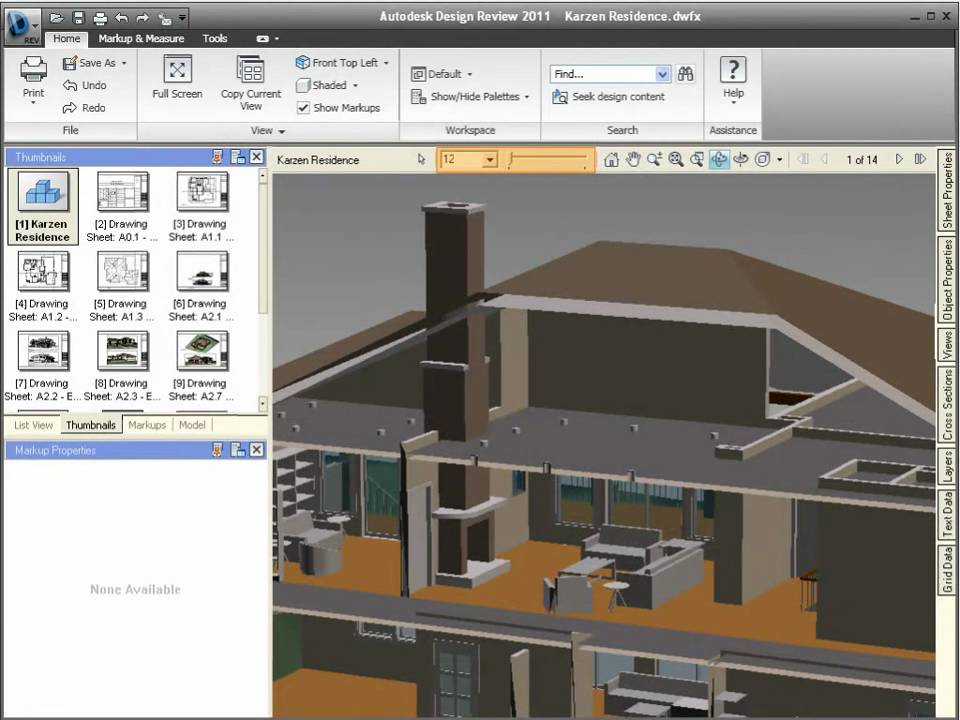Image resolution: width=960 pixels, height=720 pixels.
Task: Open the Tools ribbon tab
Action: coord(215,39)
